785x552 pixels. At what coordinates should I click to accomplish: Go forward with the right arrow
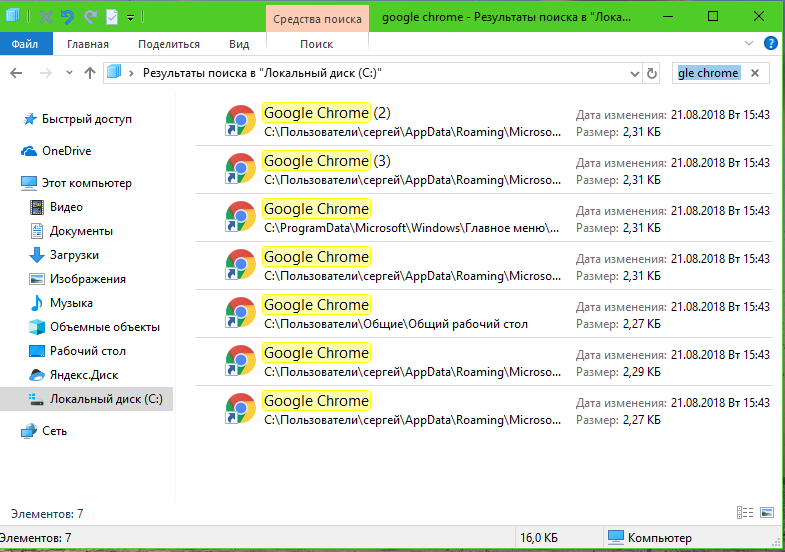(46, 73)
